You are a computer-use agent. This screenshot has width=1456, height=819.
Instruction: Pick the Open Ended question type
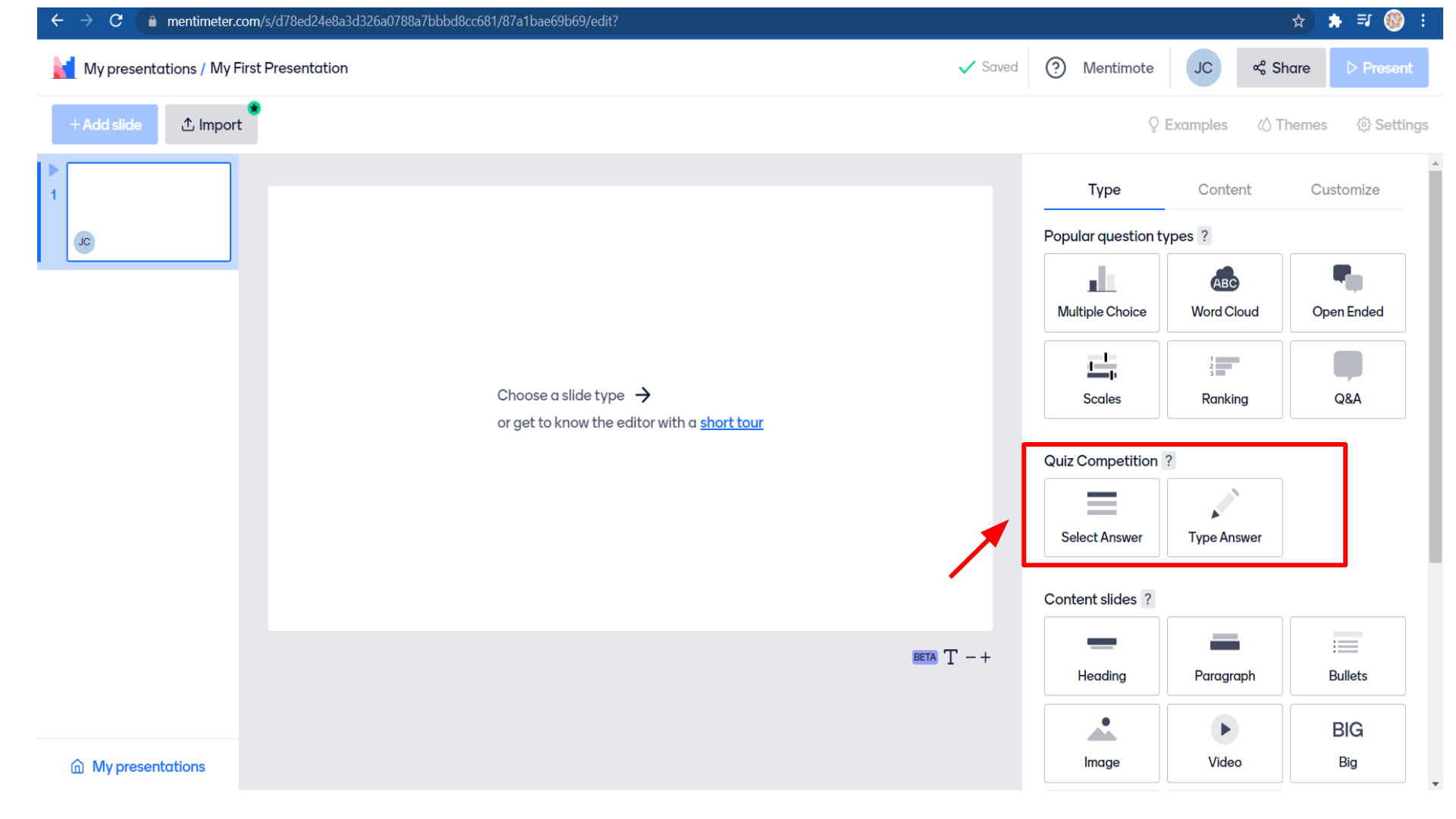point(1347,293)
